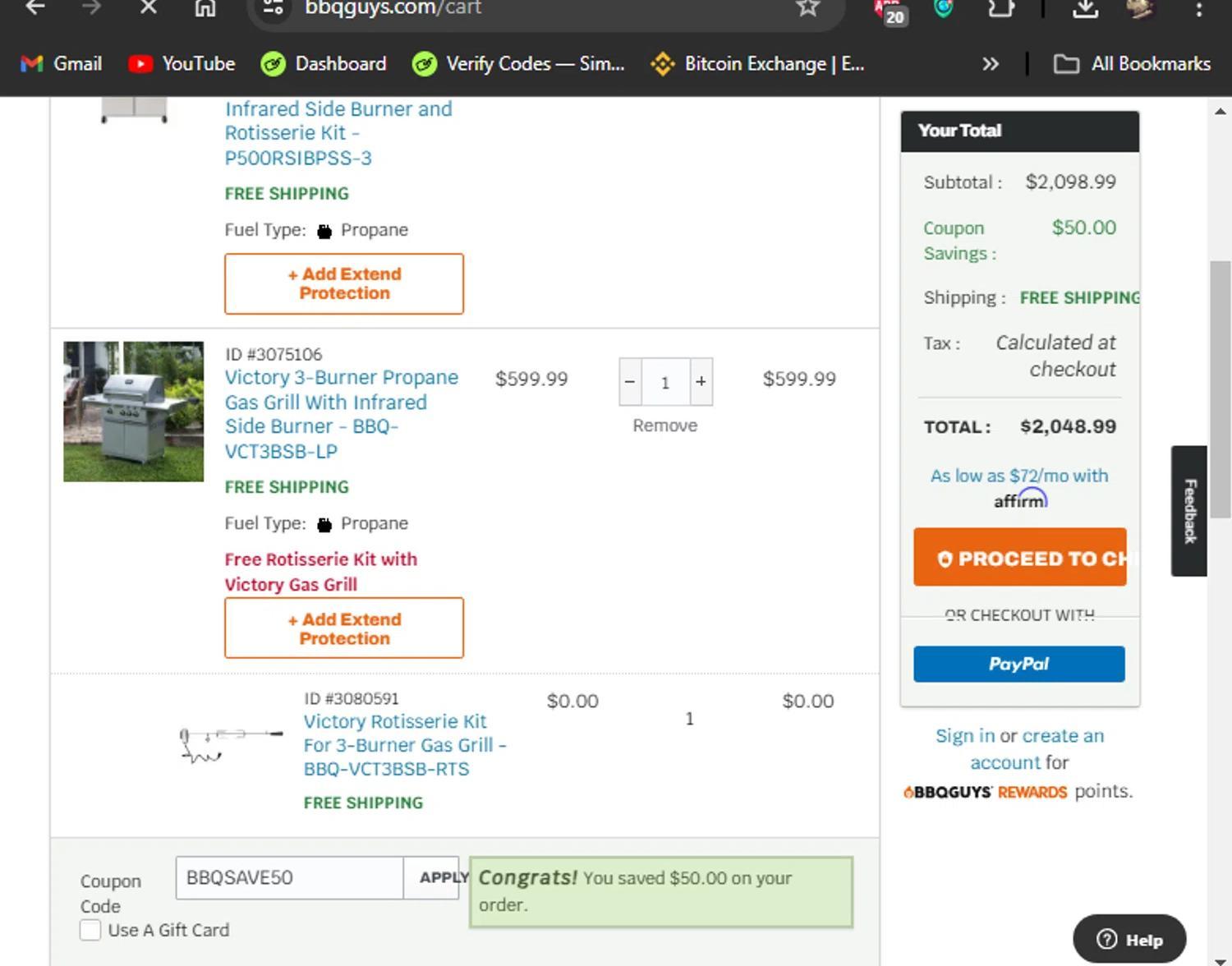Open the Feedback side tab

pos(1189,511)
